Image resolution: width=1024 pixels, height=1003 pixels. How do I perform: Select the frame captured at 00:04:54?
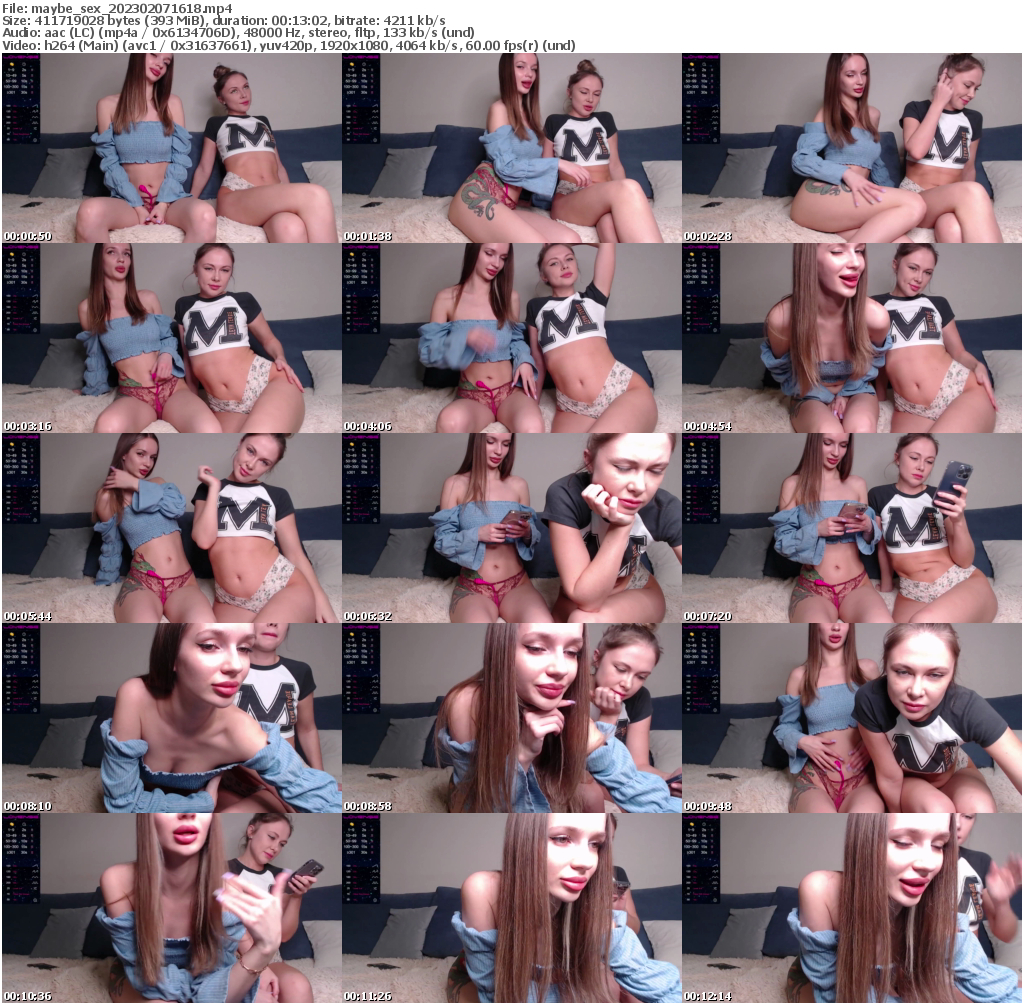(852, 338)
